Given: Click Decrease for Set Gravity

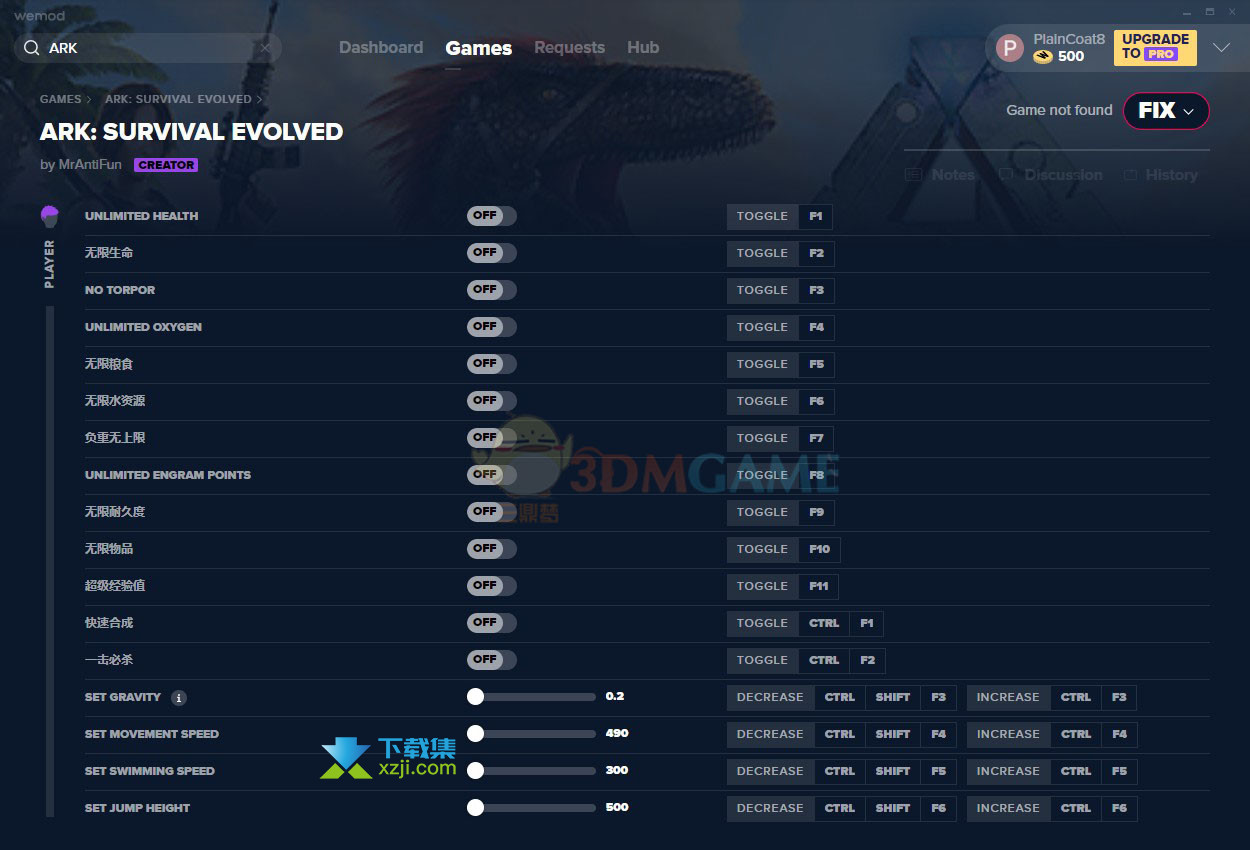Looking at the screenshot, I should coord(770,697).
